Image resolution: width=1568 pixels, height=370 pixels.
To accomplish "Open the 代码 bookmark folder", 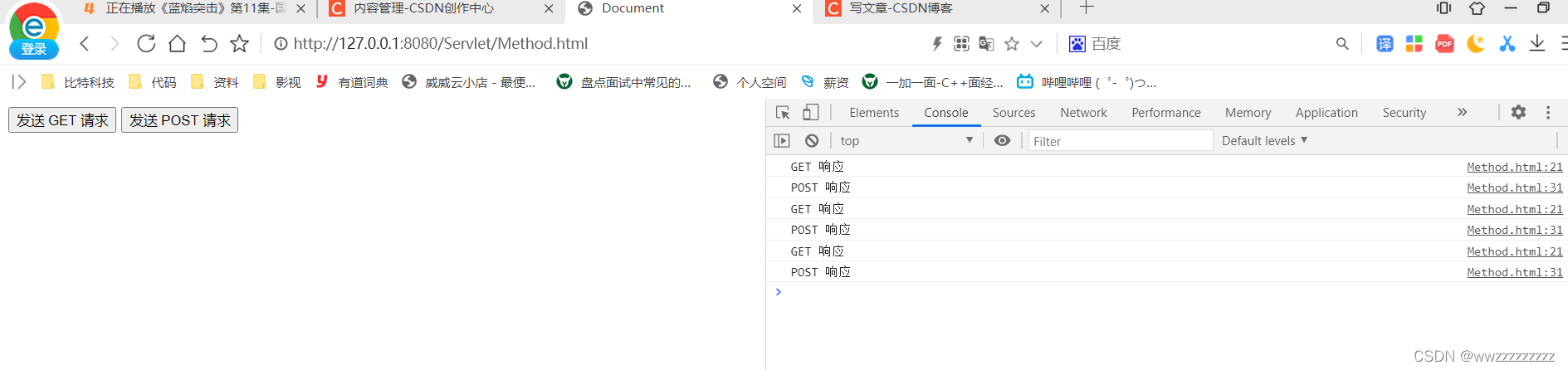I will pyautogui.click(x=152, y=82).
